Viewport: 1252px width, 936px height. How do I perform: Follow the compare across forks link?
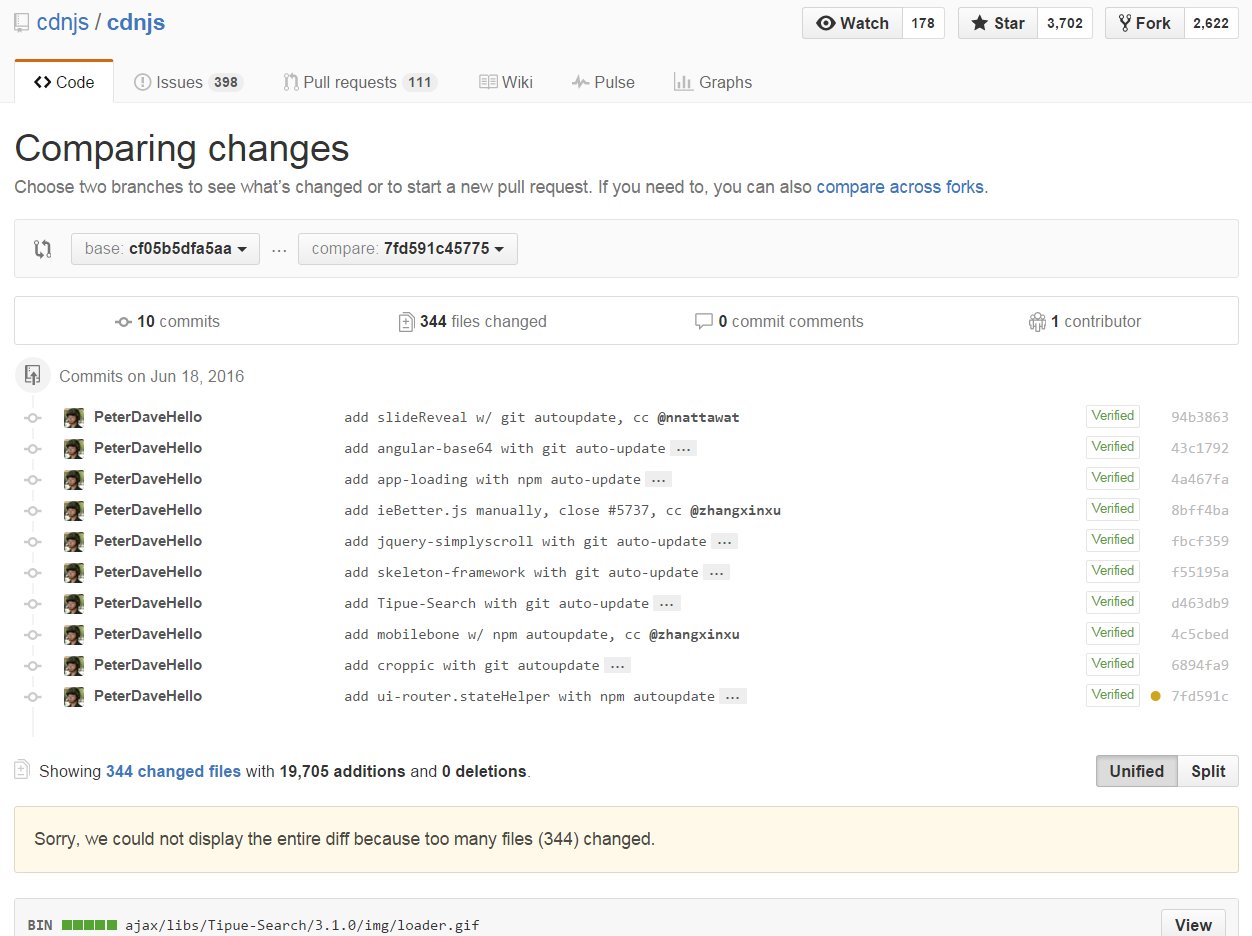[x=900, y=187]
